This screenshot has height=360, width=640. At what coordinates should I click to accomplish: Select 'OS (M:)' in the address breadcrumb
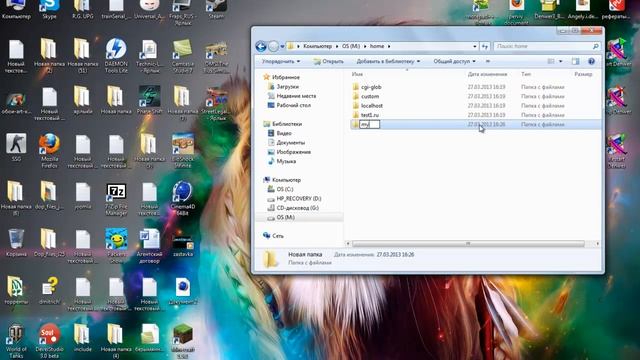coord(351,47)
